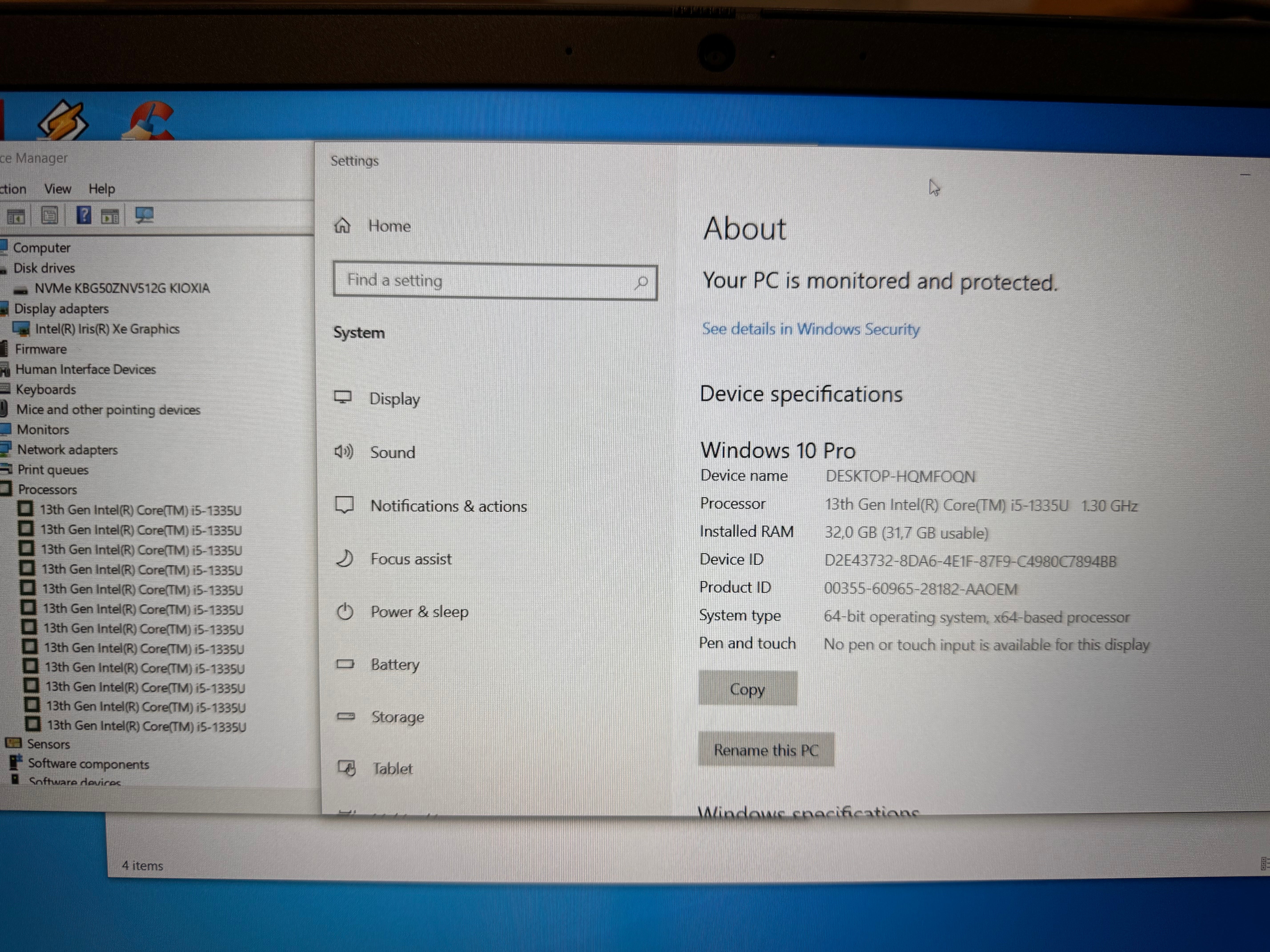Image resolution: width=1270 pixels, height=952 pixels.
Task: Open Focus assist settings
Action: click(x=411, y=558)
